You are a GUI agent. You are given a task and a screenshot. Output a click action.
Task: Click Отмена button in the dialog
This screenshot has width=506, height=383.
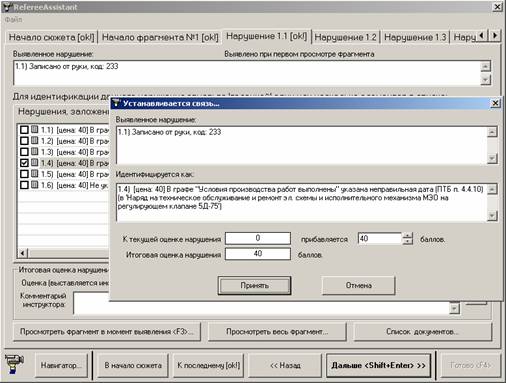click(x=358, y=285)
